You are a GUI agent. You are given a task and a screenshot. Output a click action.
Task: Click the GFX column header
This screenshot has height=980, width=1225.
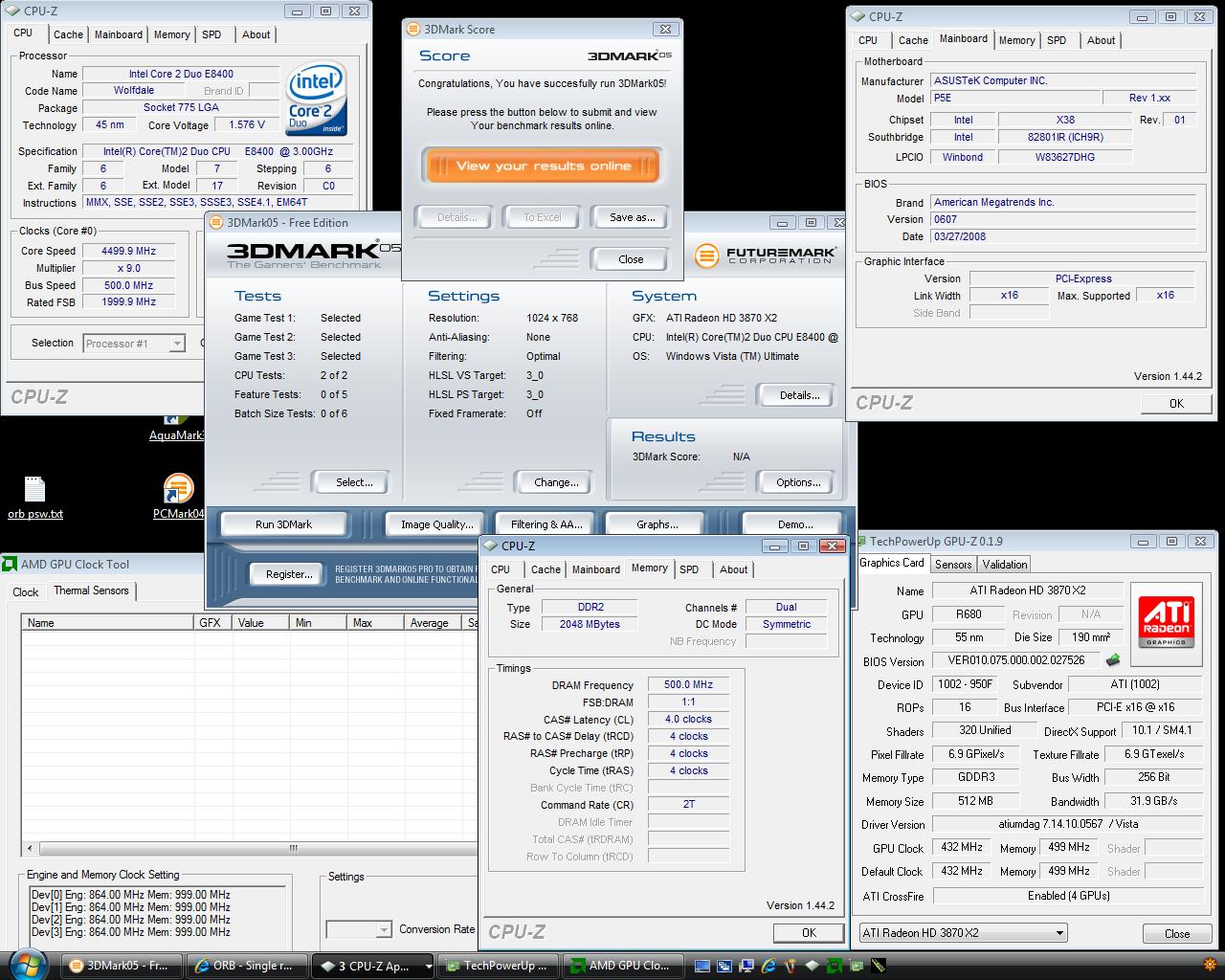click(212, 623)
